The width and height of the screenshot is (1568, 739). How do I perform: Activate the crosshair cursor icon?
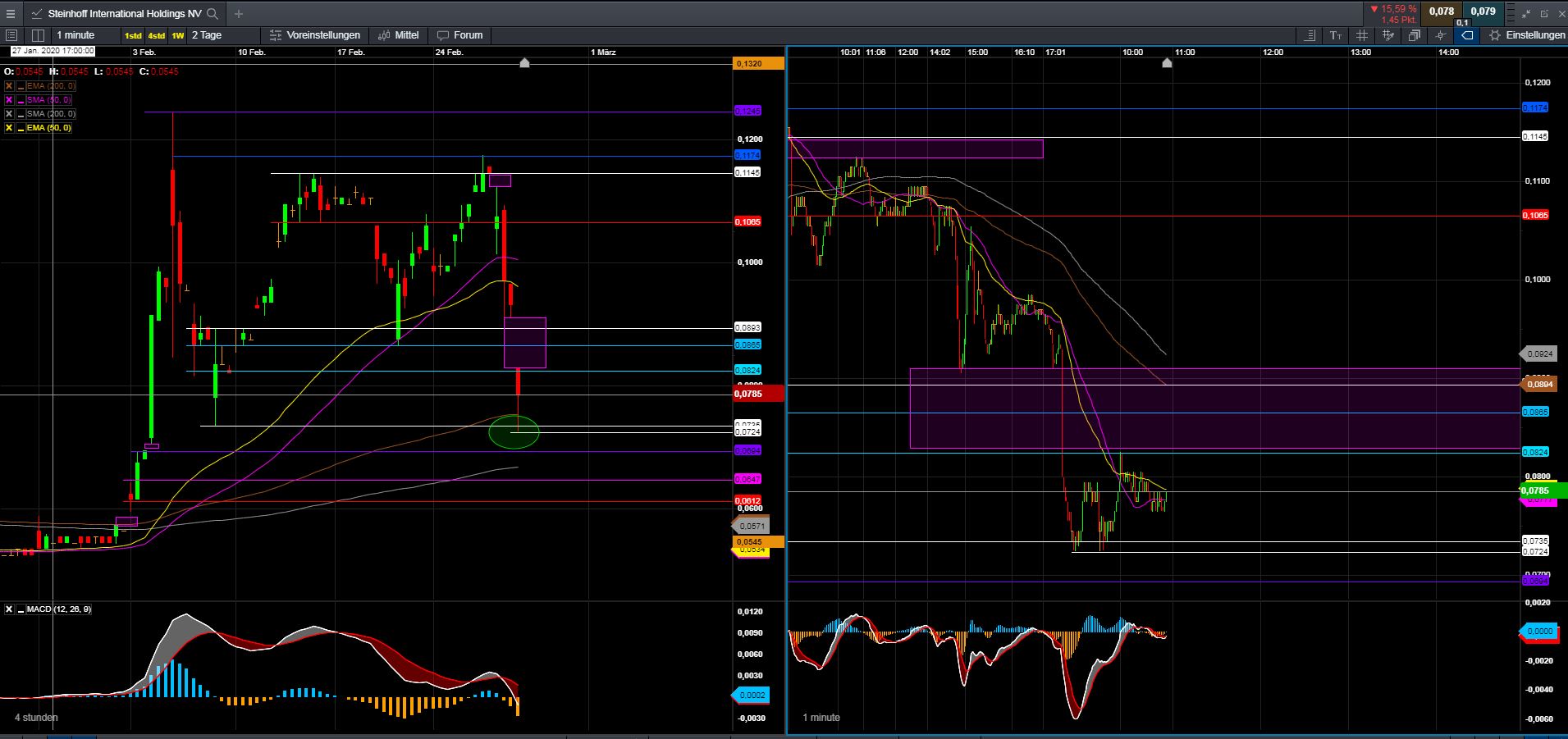pos(1441,35)
